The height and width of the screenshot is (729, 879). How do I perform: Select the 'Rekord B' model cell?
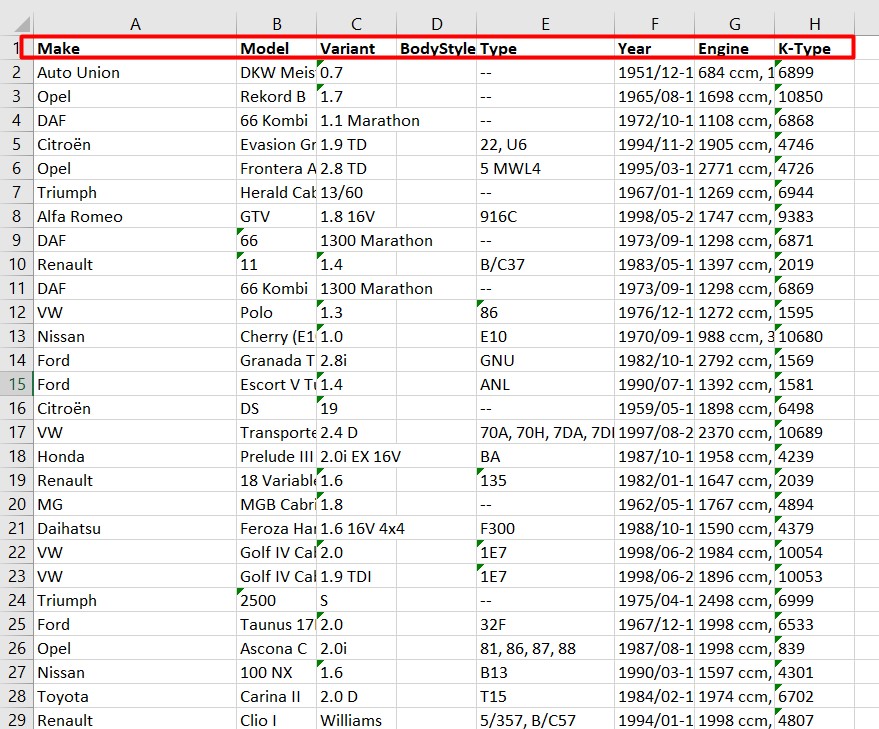point(276,96)
